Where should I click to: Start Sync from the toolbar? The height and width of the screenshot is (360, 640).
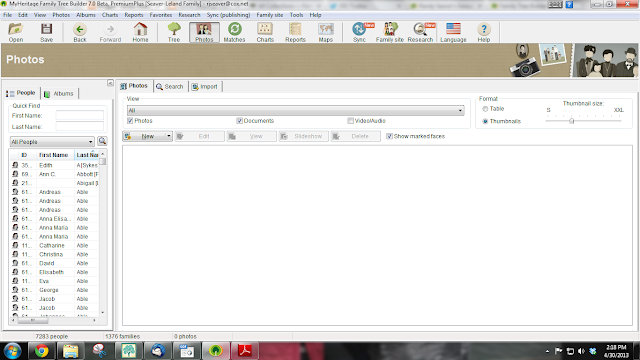click(x=359, y=32)
